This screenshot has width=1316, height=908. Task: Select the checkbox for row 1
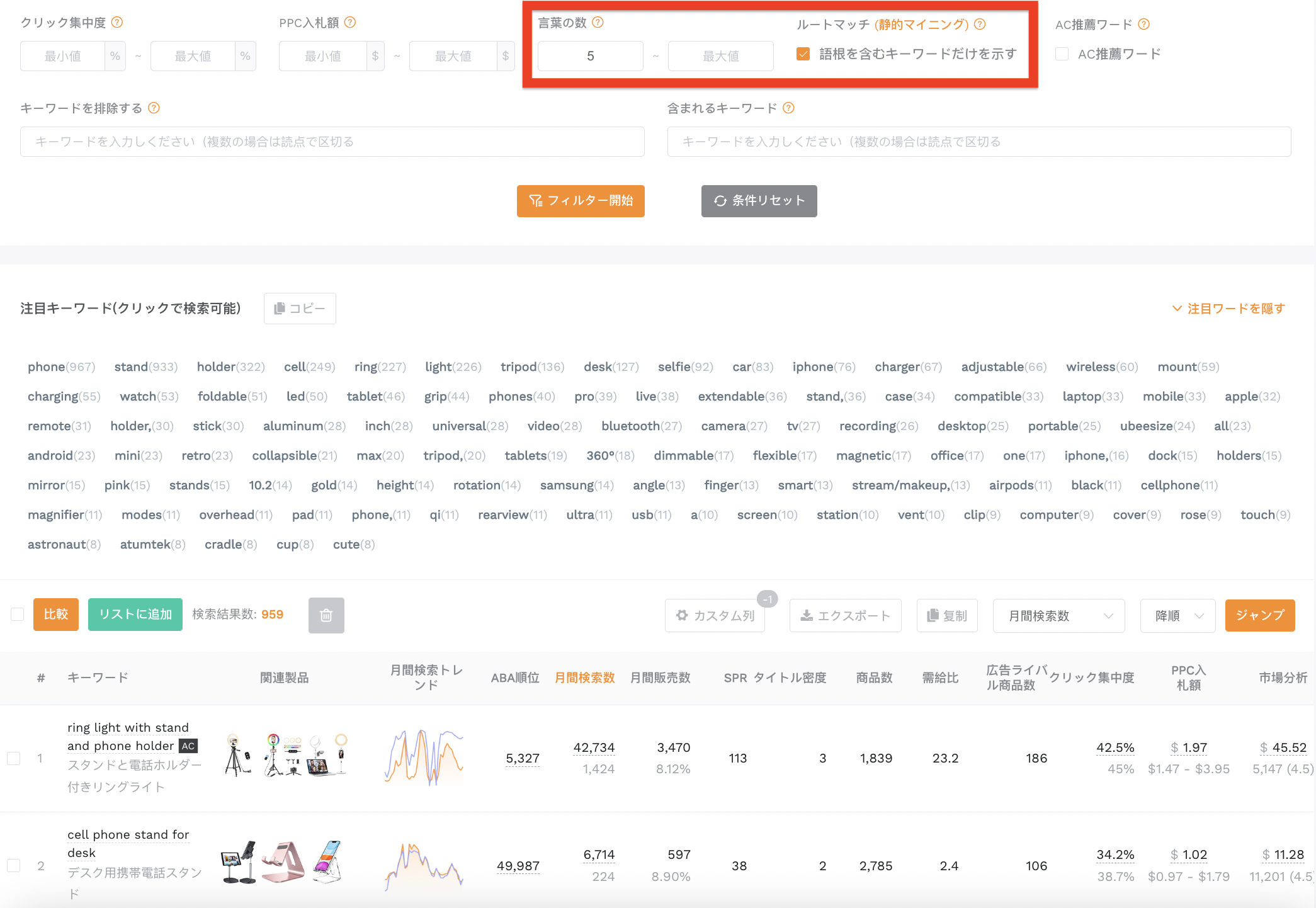[13, 758]
